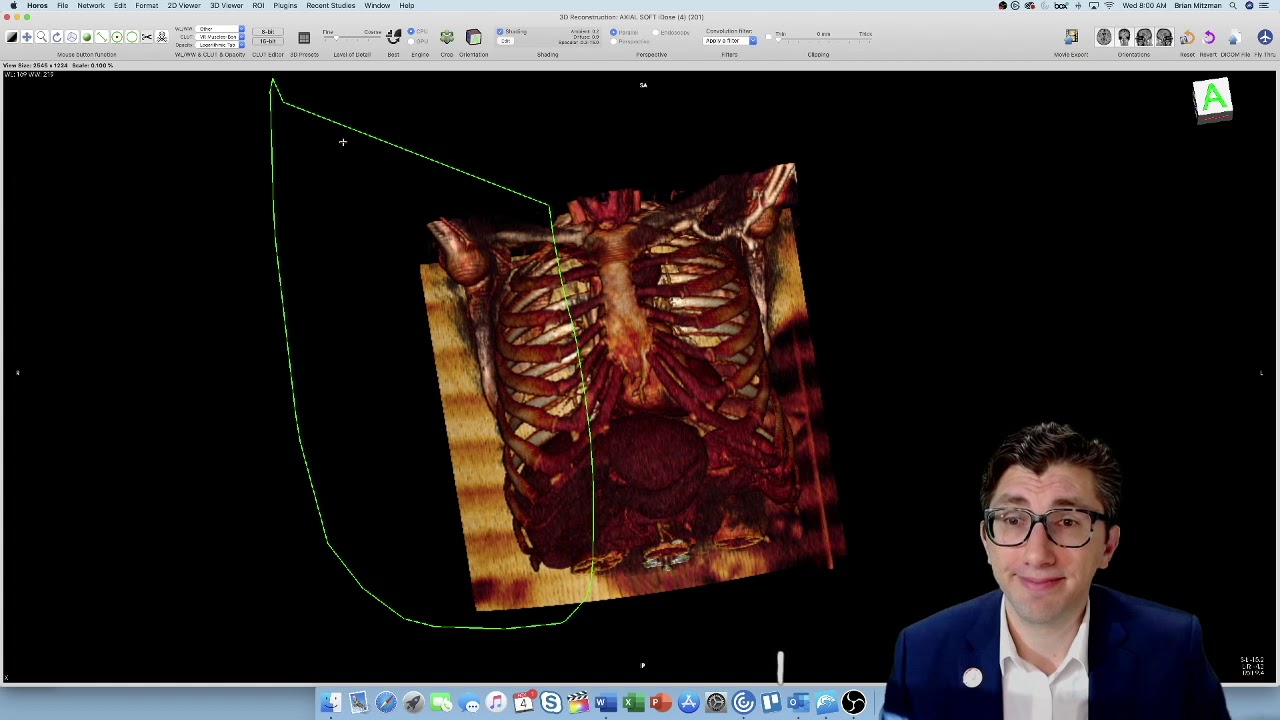Screen dimensions: 1280x720
Task: Toggle the Orientation cube display
Action: [x=474, y=38]
